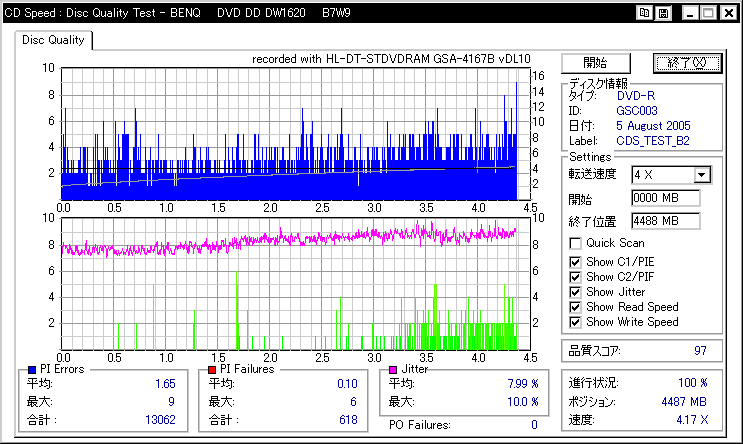The height and width of the screenshot is (444, 743).
Task: Open the 転送速度 speed dropdown arrow
Action: [702, 175]
